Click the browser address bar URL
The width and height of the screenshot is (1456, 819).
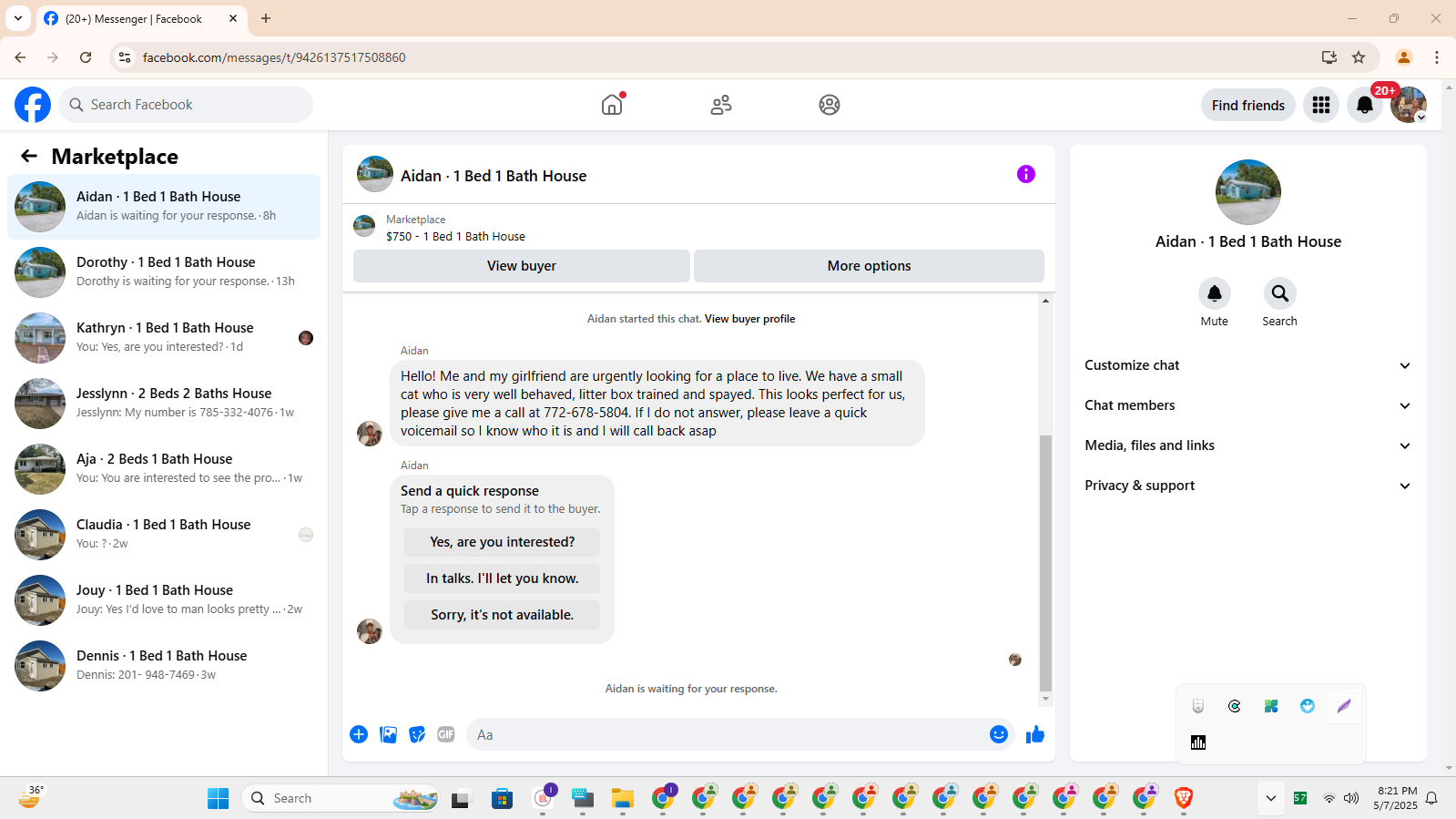(x=274, y=57)
